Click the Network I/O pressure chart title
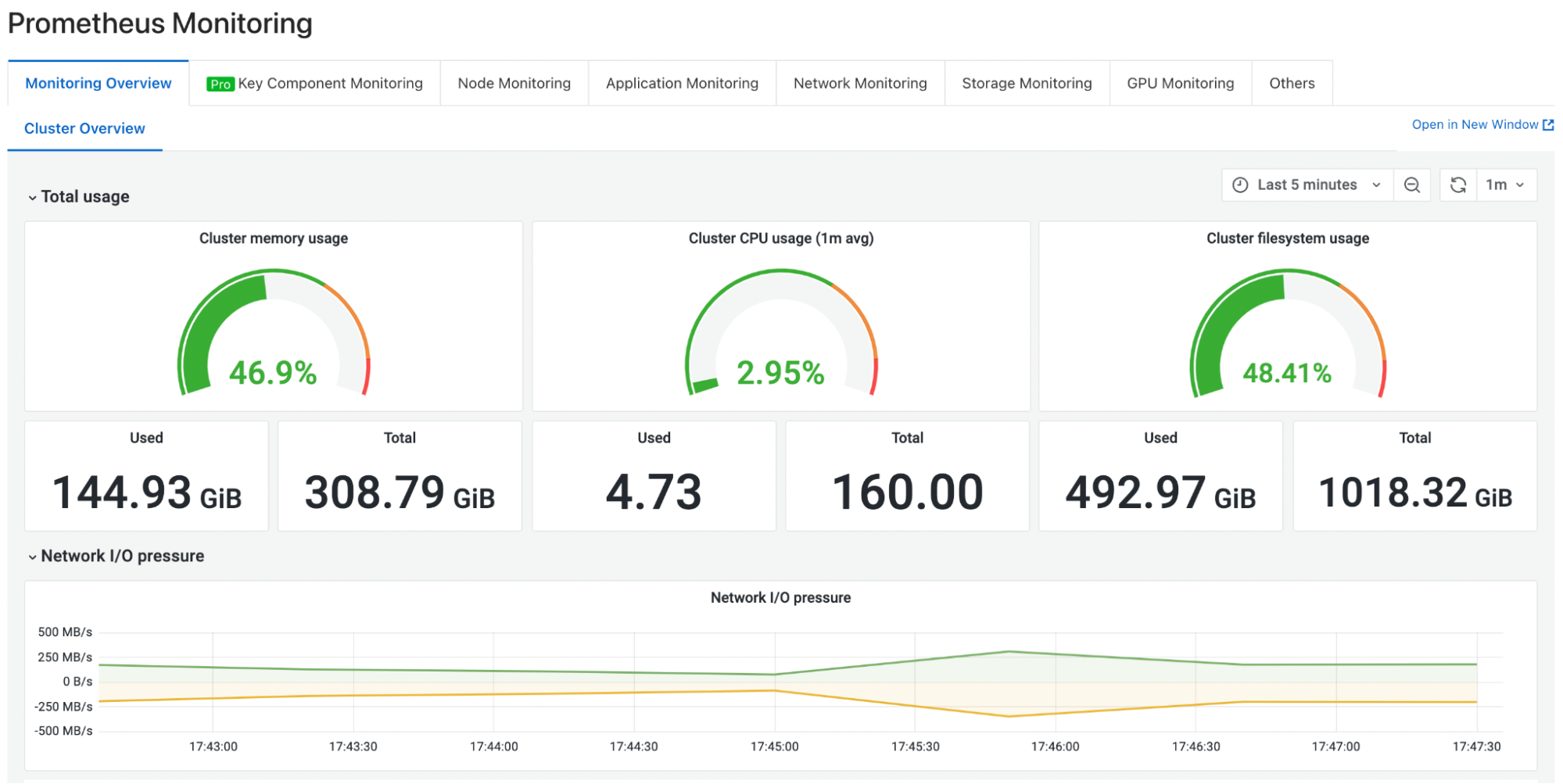 tap(780, 598)
